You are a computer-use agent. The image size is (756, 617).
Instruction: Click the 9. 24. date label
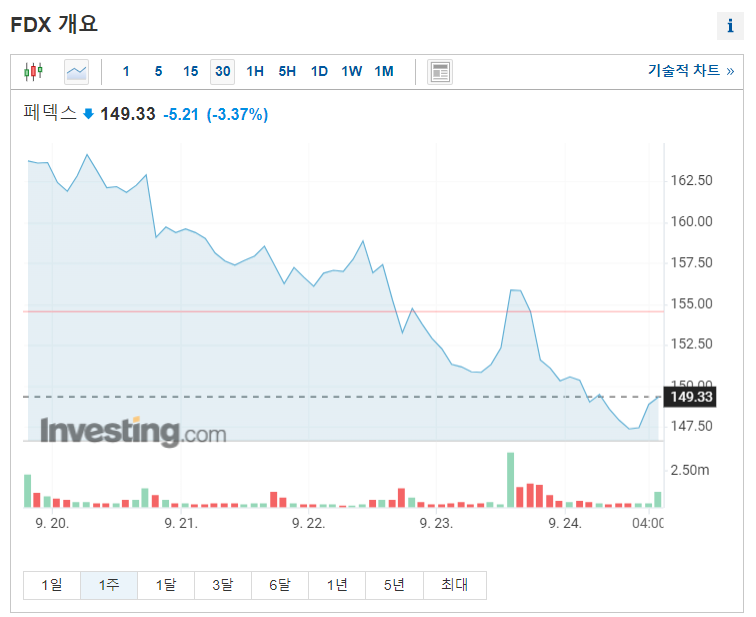tap(565, 523)
